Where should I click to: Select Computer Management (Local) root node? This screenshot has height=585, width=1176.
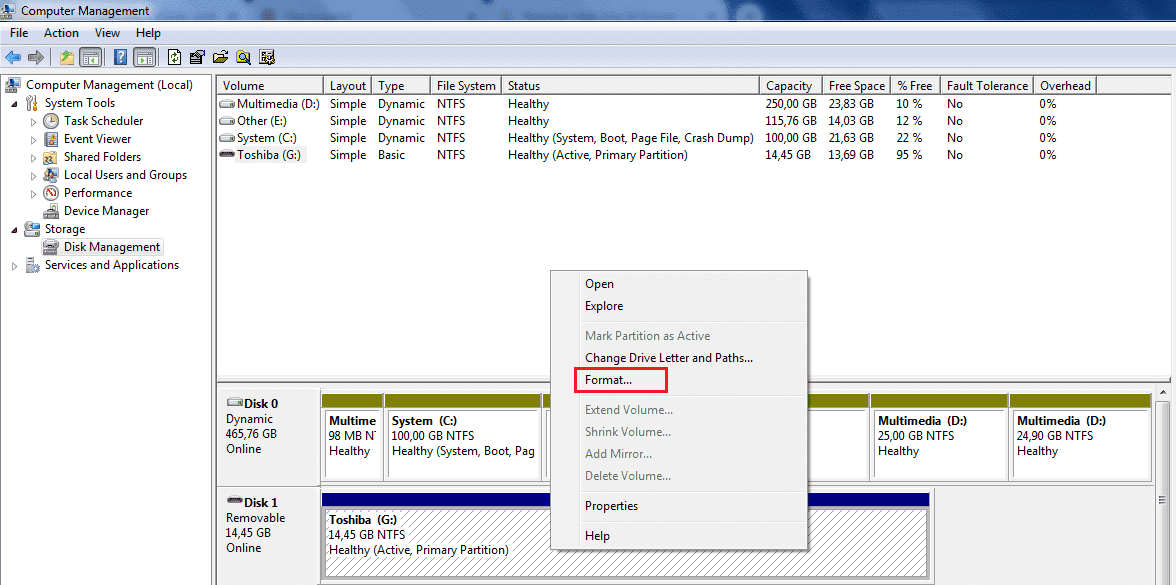tap(110, 85)
